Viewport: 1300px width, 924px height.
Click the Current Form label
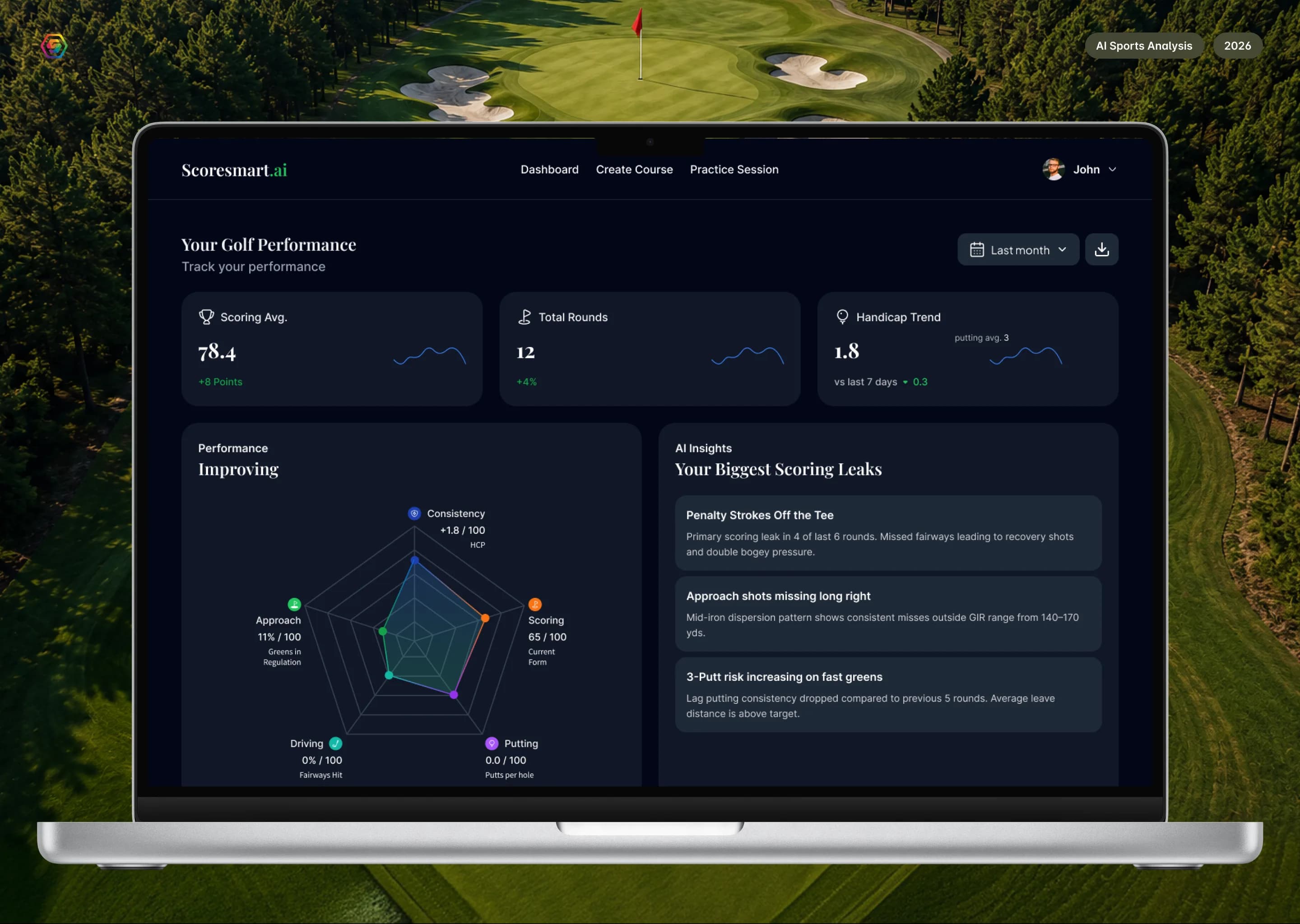[541, 656]
